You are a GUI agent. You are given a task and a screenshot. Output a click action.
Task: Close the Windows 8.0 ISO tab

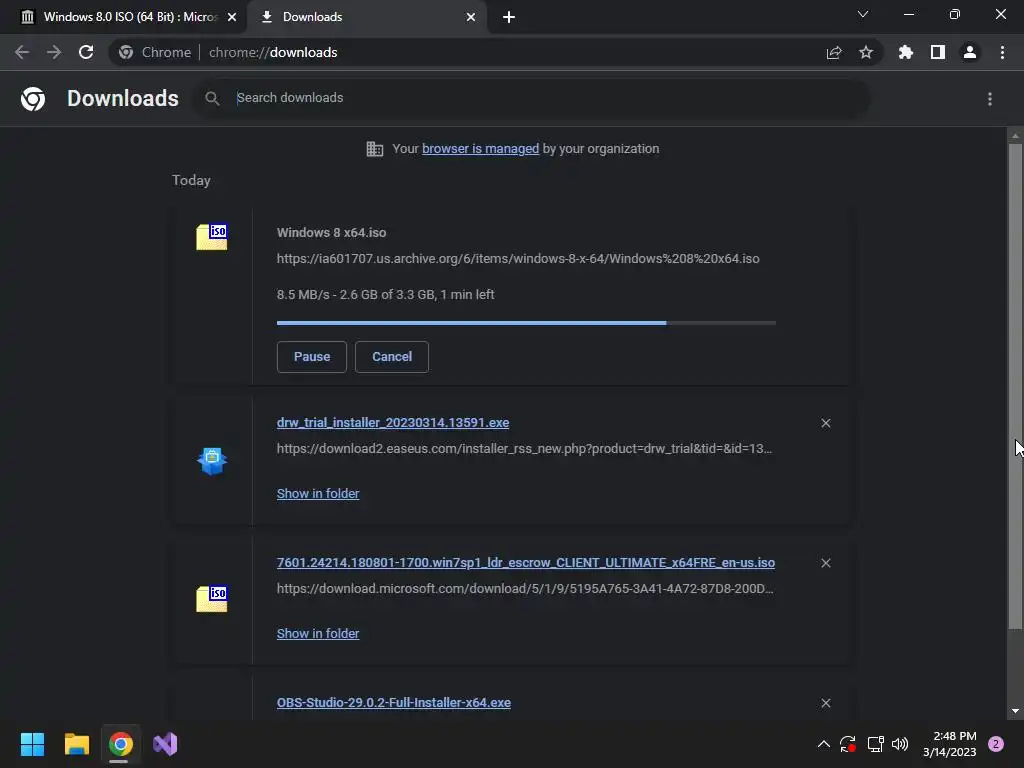[x=232, y=17]
